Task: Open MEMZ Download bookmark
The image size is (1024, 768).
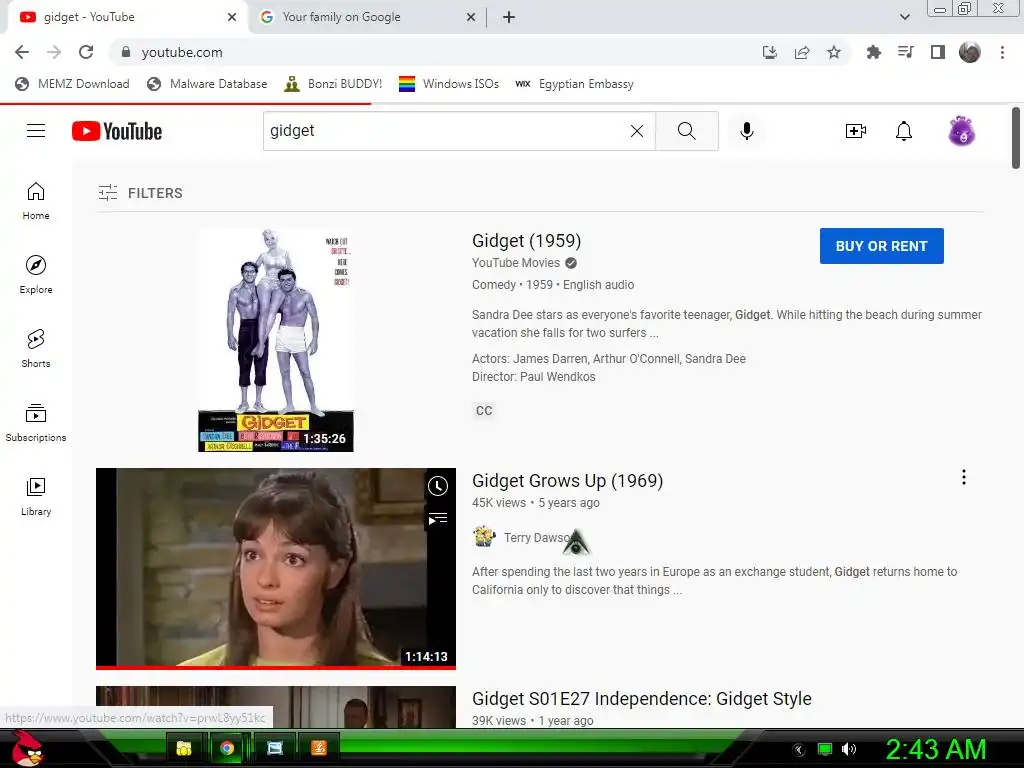Action: click(x=72, y=84)
